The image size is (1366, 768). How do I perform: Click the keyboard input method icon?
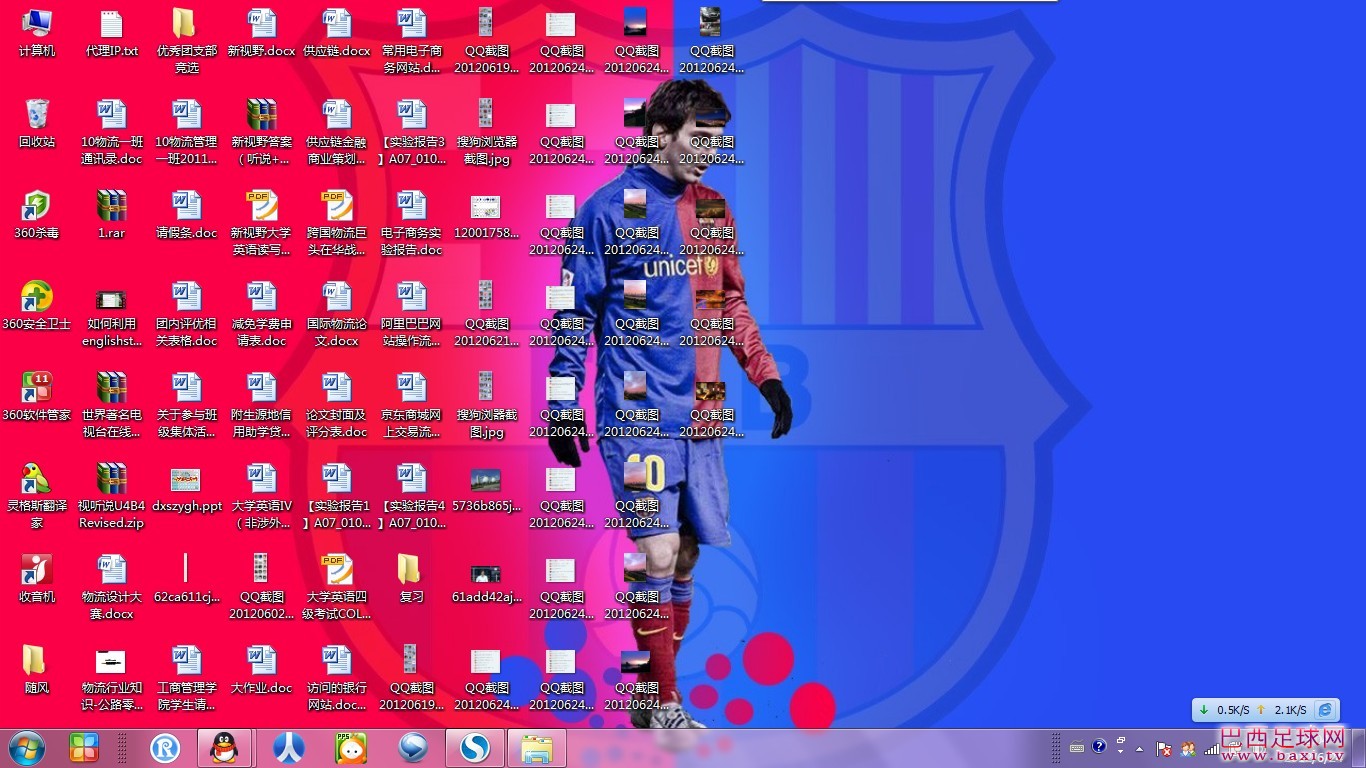1077,747
